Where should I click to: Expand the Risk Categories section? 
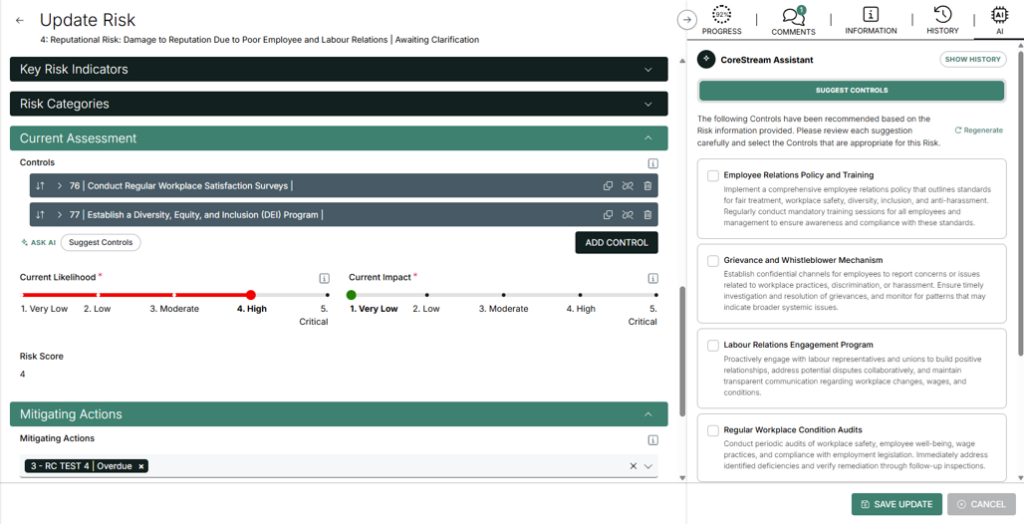point(338,104)
